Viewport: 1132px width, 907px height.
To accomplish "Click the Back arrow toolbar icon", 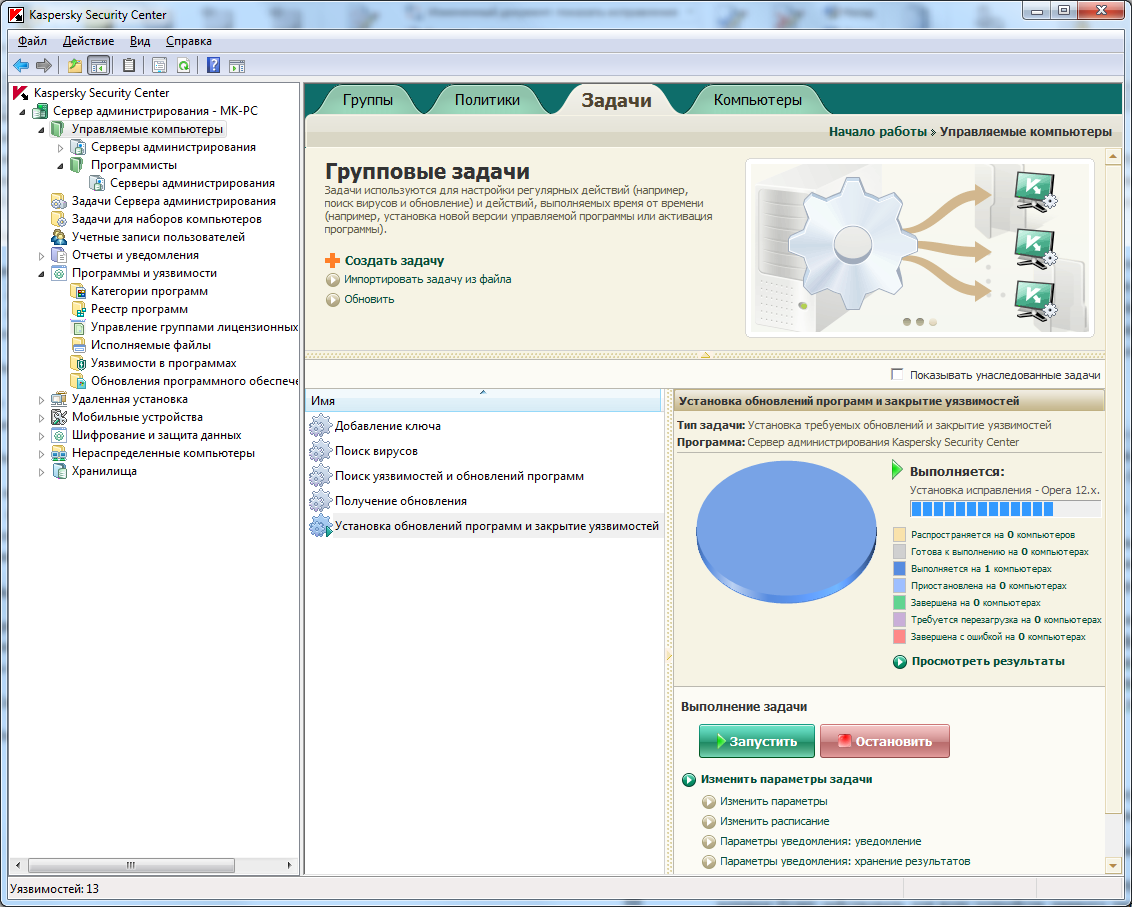I will pos(21,66).
